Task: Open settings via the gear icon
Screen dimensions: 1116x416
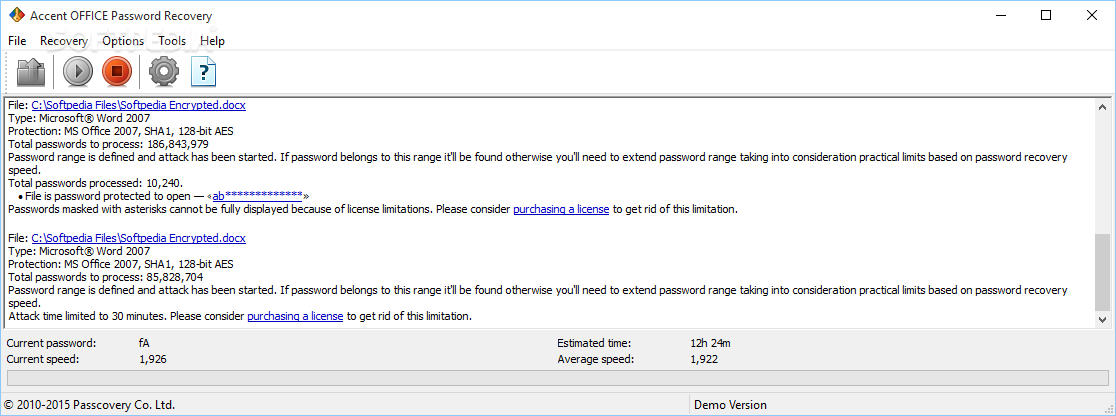Action: [163, 72]
